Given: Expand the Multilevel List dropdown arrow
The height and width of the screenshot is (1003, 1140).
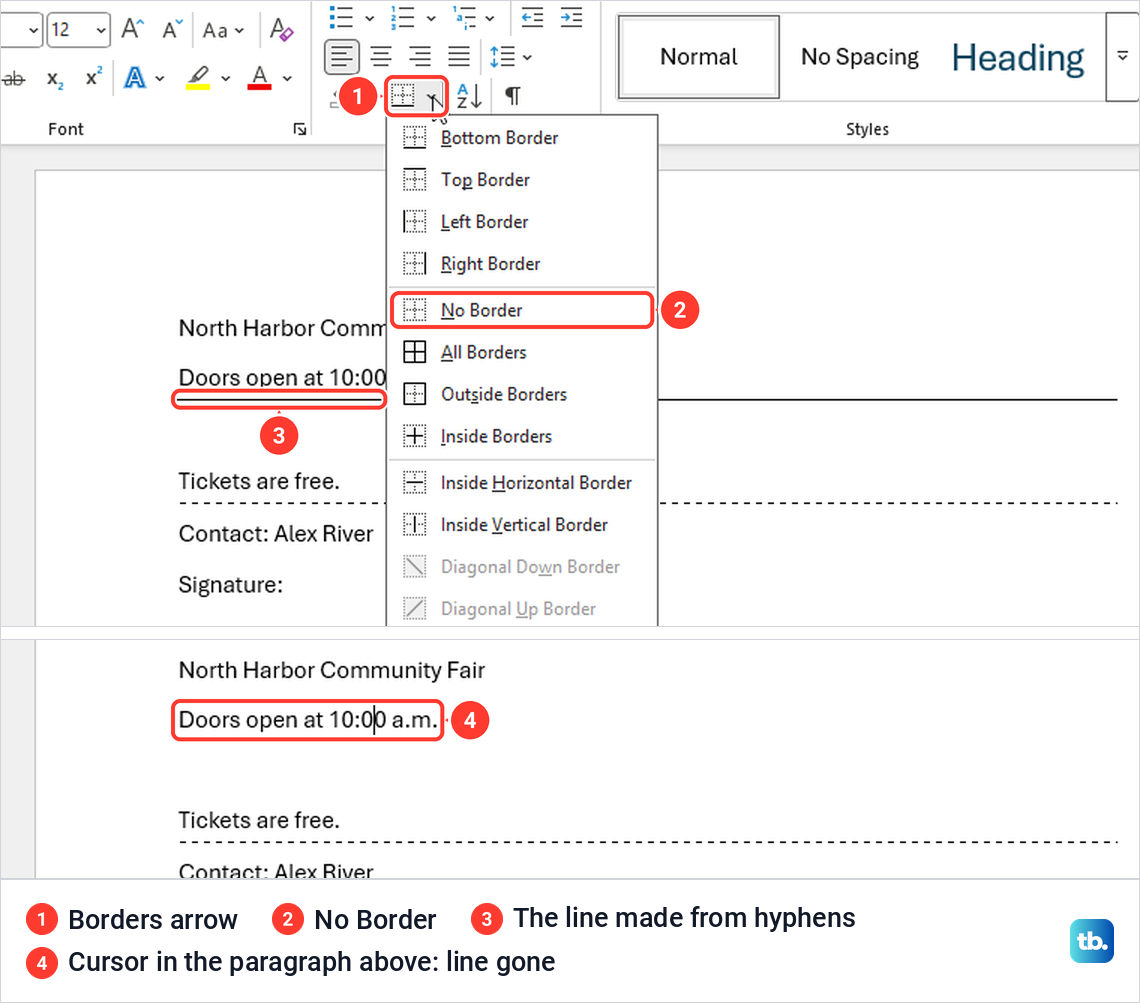Looking at the screenshot, I should pos(490,17).
